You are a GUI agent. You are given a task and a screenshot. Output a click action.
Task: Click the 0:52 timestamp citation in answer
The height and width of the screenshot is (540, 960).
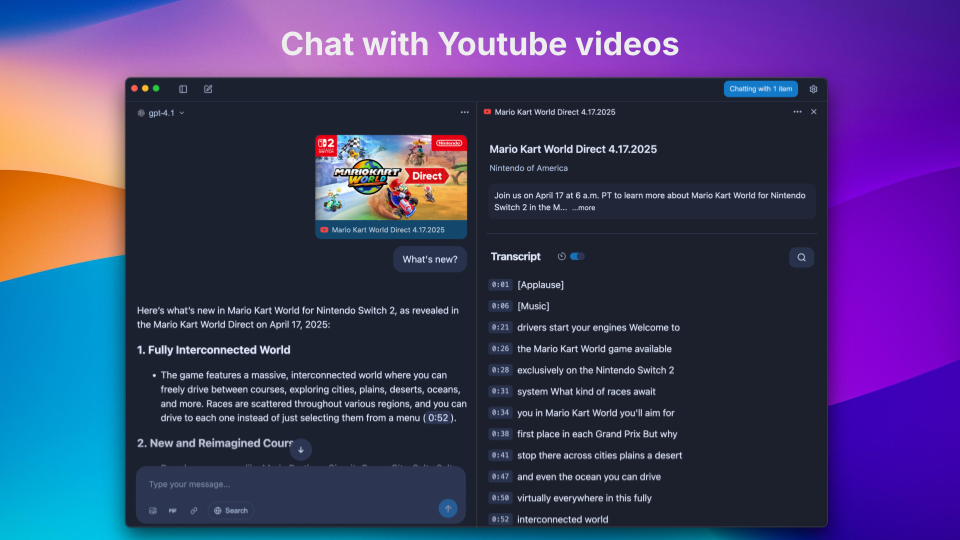pyautogui.click(x=438, y=418)
